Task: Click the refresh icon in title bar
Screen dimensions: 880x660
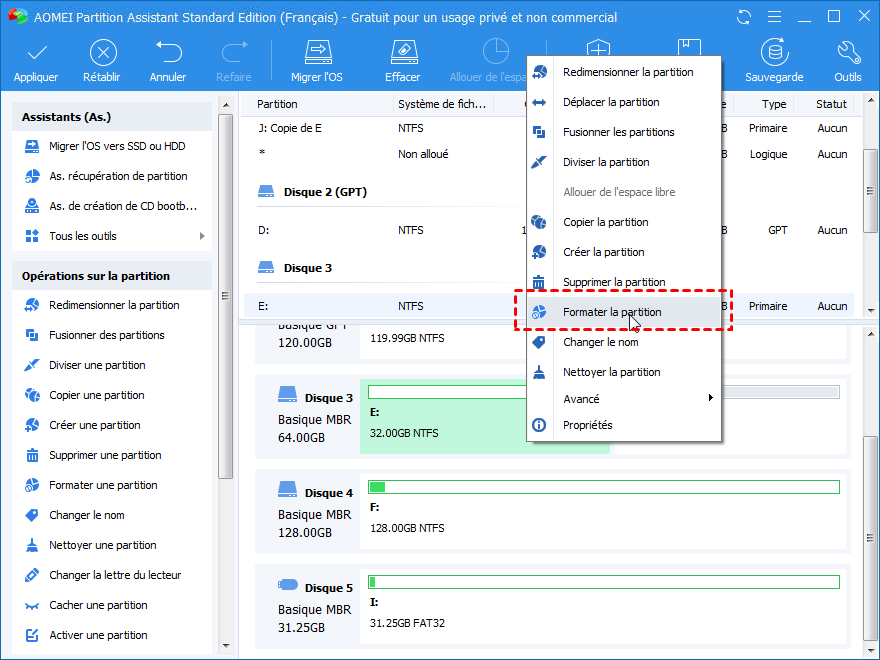Action: pyautogui.click(x=743, y=17)
